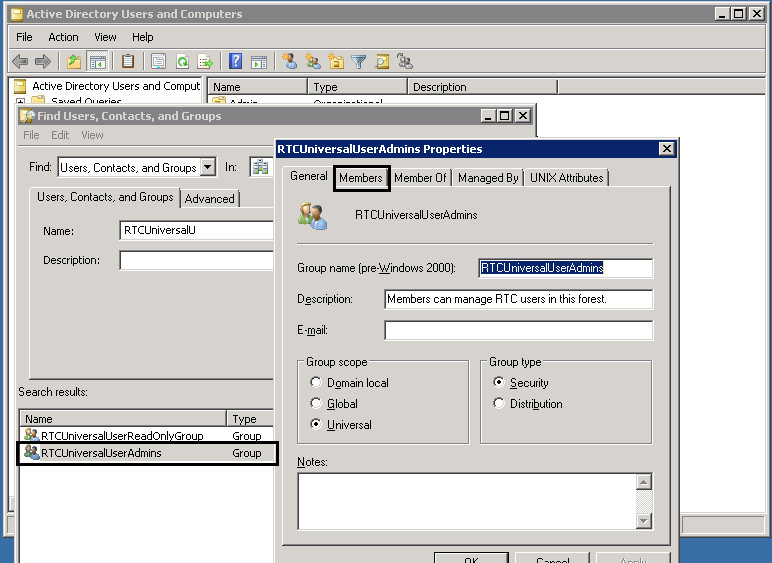Click in the Description field of Properties
Screen dimensions: 772x563
(519, 299)
